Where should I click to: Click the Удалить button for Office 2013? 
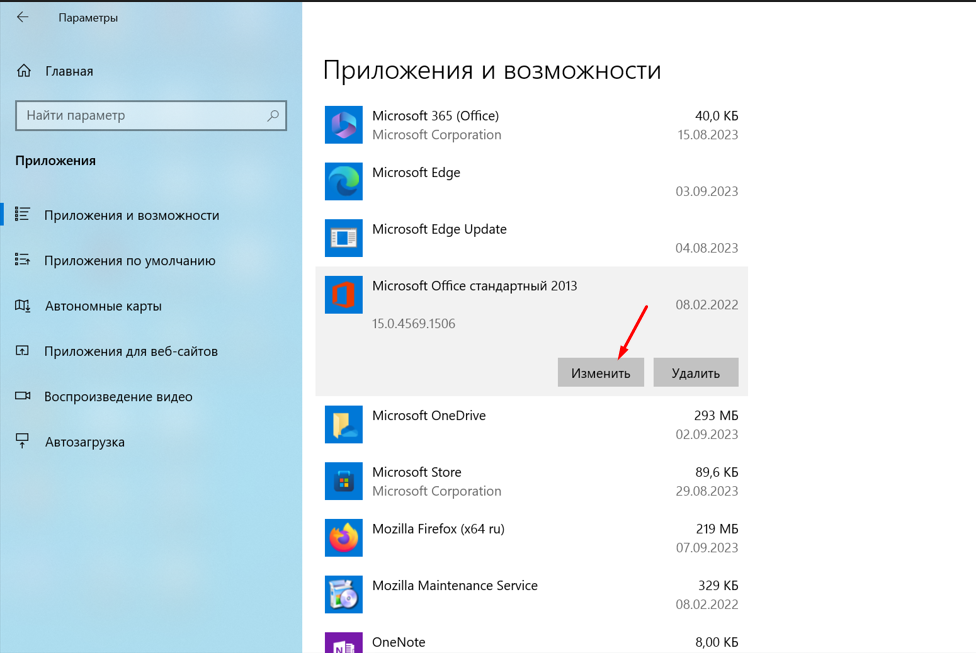(x=696, y=372)
